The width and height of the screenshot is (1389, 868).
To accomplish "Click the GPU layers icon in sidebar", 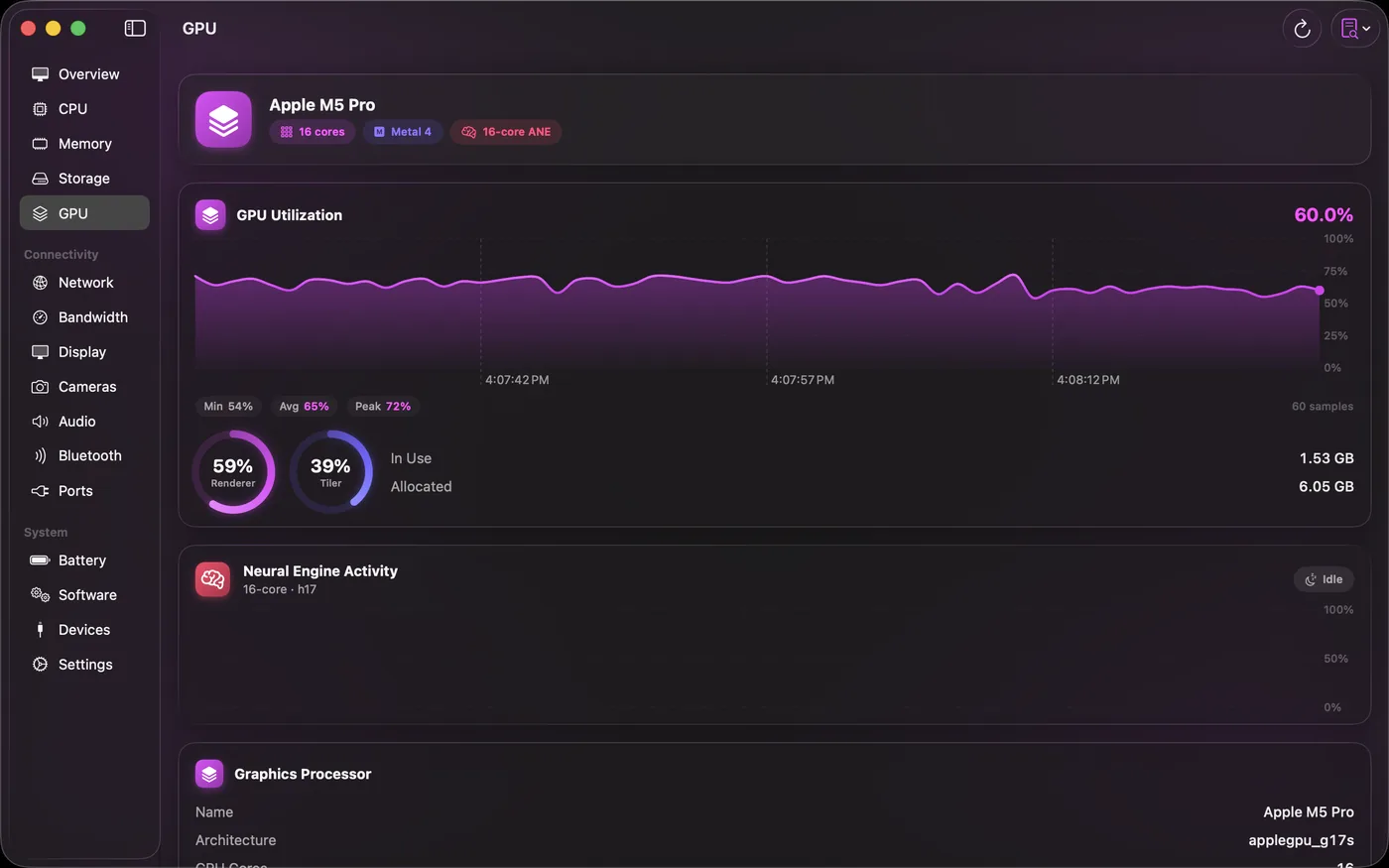I will click(40, 213).
